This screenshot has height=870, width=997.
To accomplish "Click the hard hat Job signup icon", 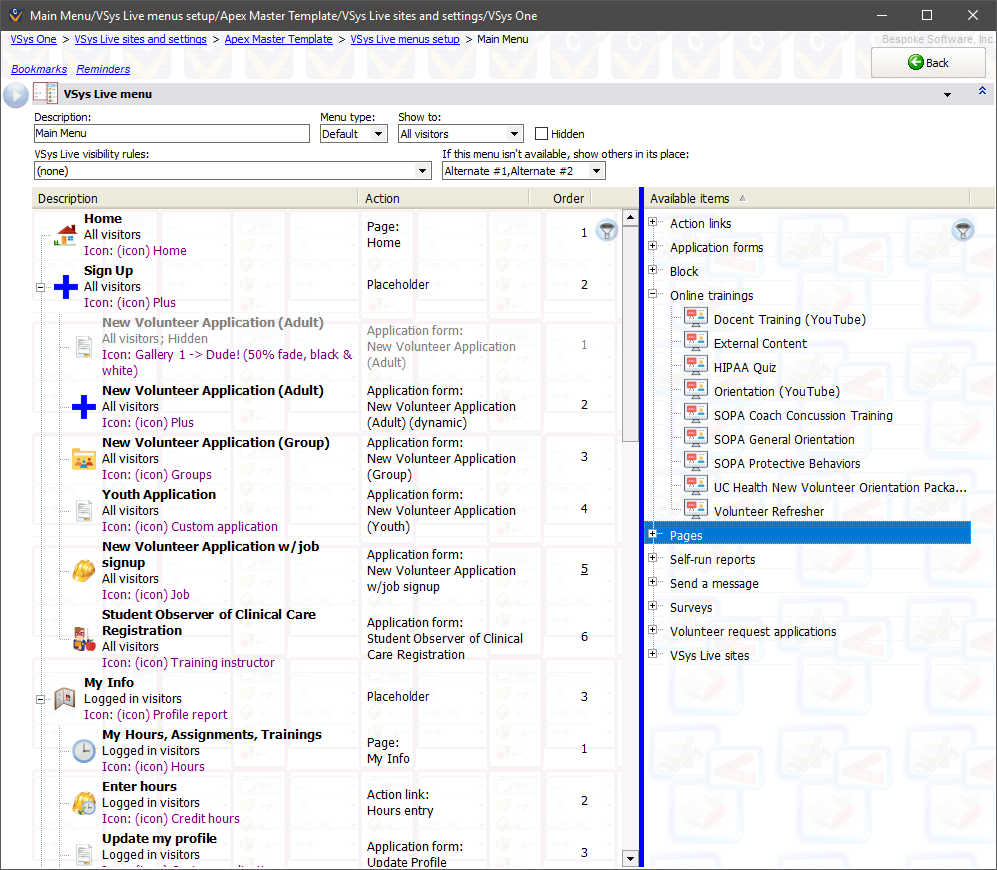I will (84, 571).
